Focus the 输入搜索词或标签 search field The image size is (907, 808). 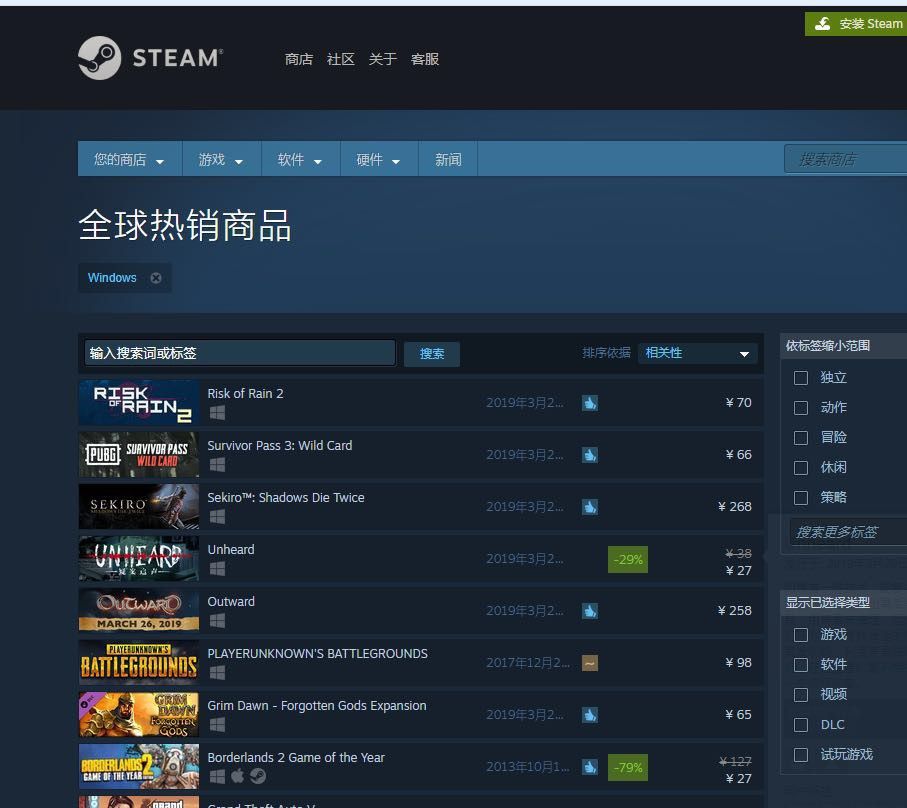[239, 353]
